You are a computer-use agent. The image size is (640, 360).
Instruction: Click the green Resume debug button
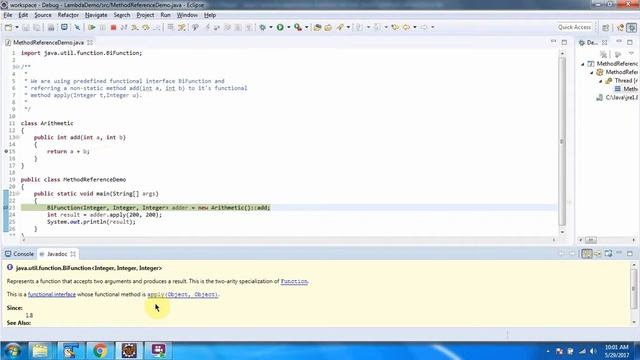pos(92,27)
